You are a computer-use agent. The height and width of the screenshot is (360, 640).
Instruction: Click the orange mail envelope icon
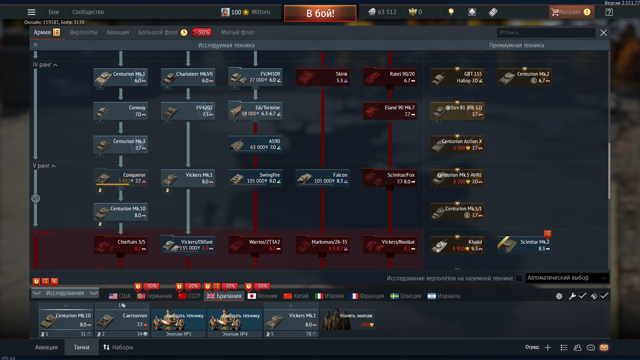click(604, 347)
